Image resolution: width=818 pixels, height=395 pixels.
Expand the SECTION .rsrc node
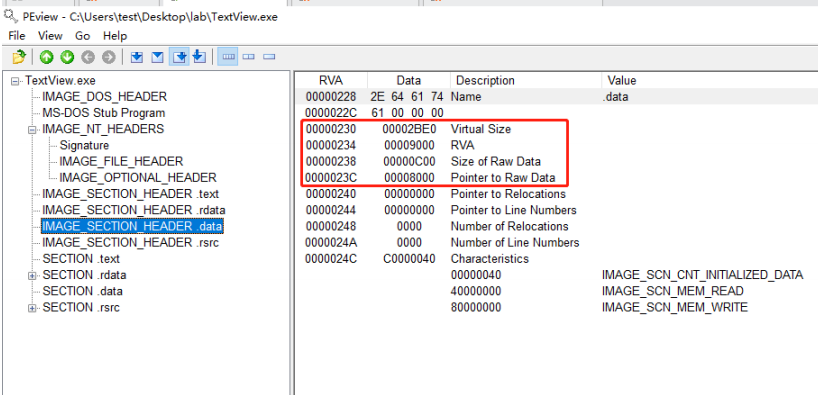pos(32,308)
